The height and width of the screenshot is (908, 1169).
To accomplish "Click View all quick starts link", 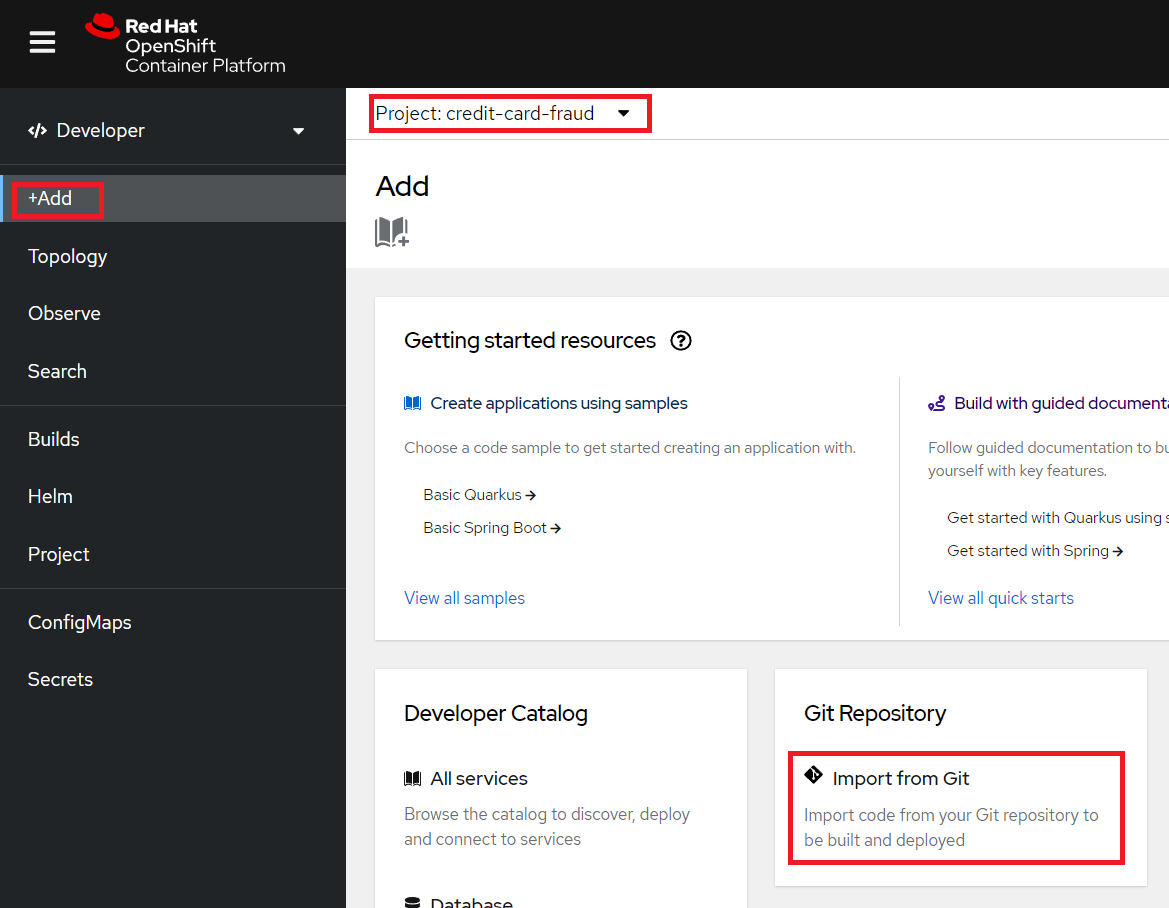I will pos(1001,598).
